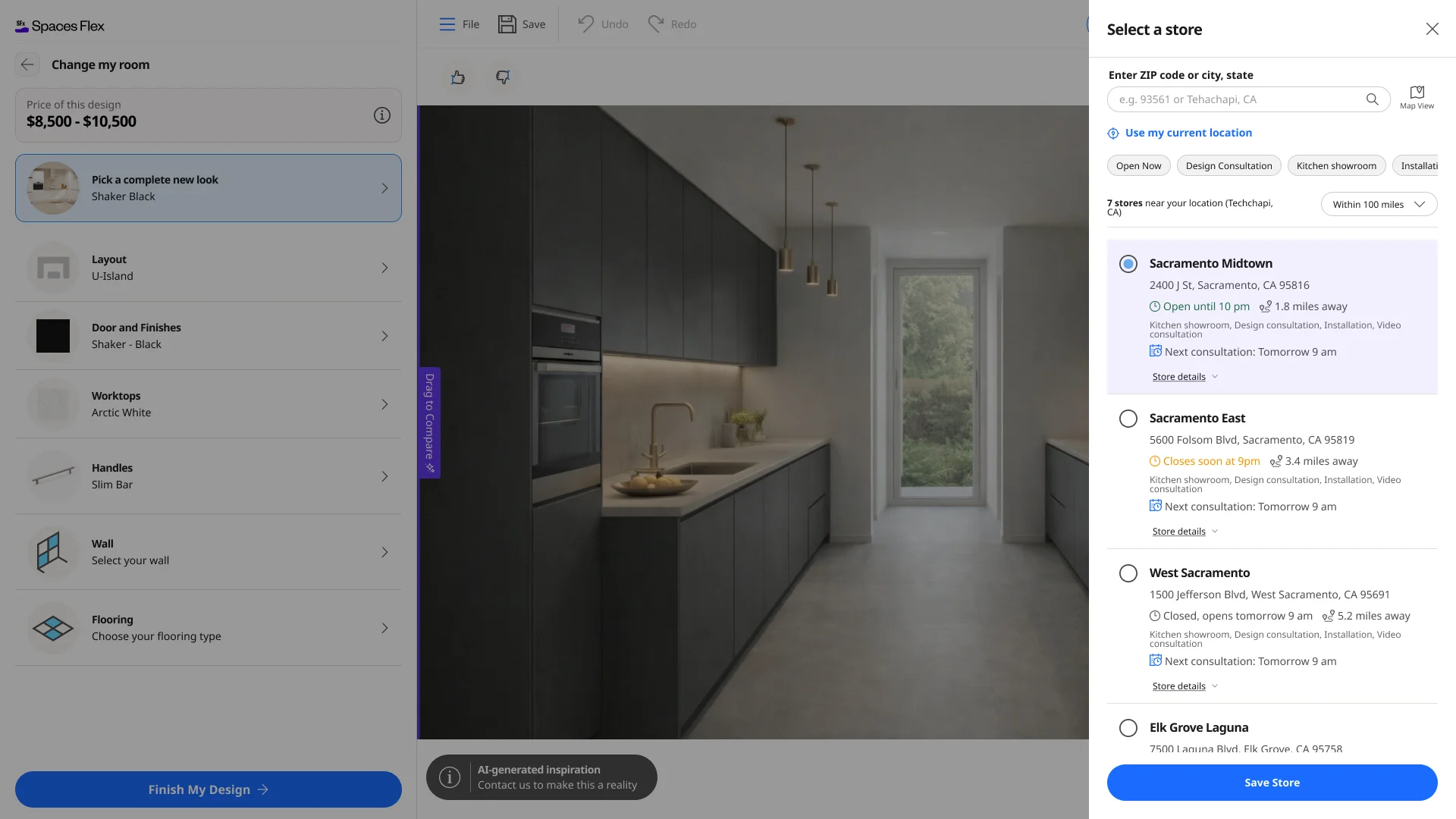Open the File menu
This screenshot has width=1456, height=819.
(459, 24)
